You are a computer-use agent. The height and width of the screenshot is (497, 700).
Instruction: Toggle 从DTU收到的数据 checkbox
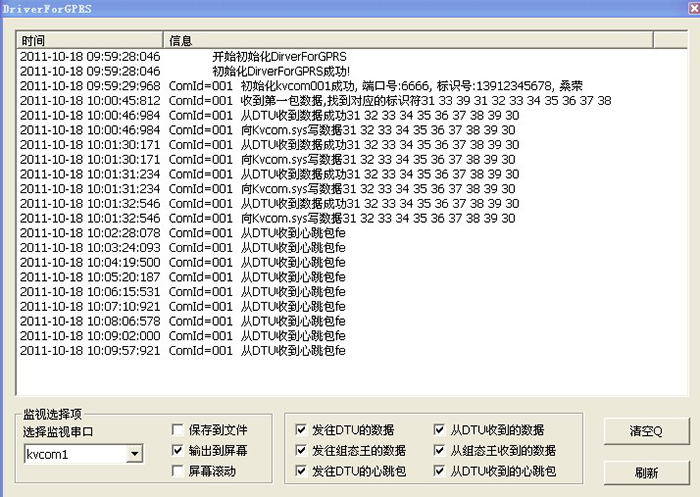439,430
